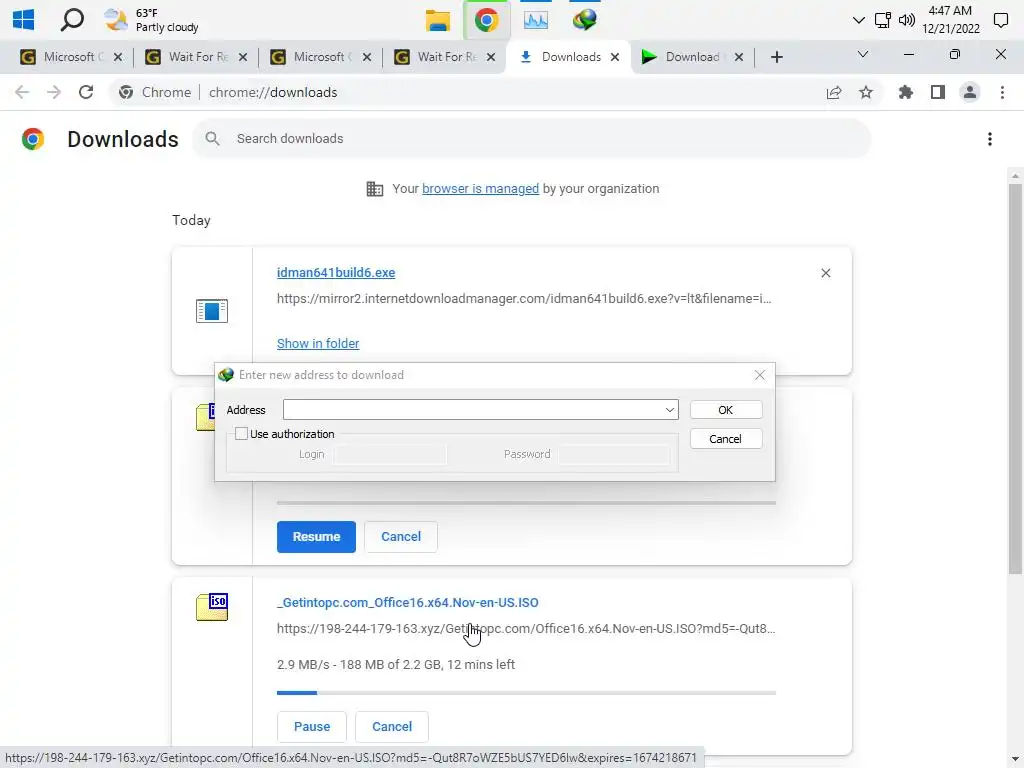
Task: Open the Windows Start menu
Action: 24,20
